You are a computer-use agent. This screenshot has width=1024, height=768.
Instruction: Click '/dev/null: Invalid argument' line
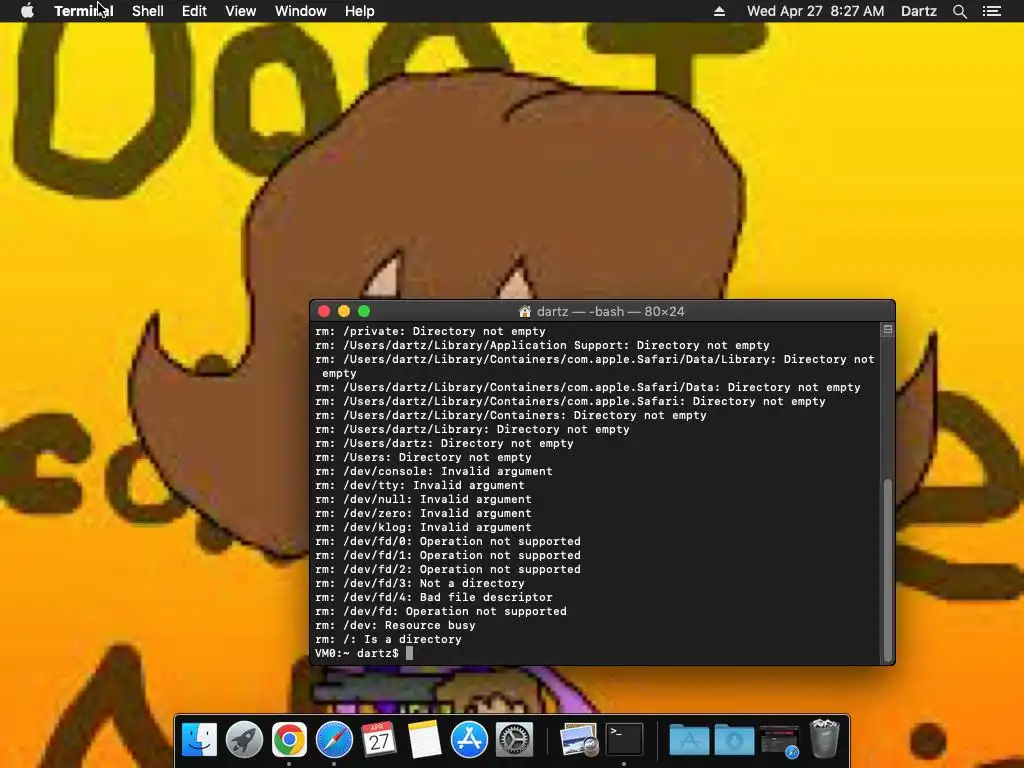point(423,500)
